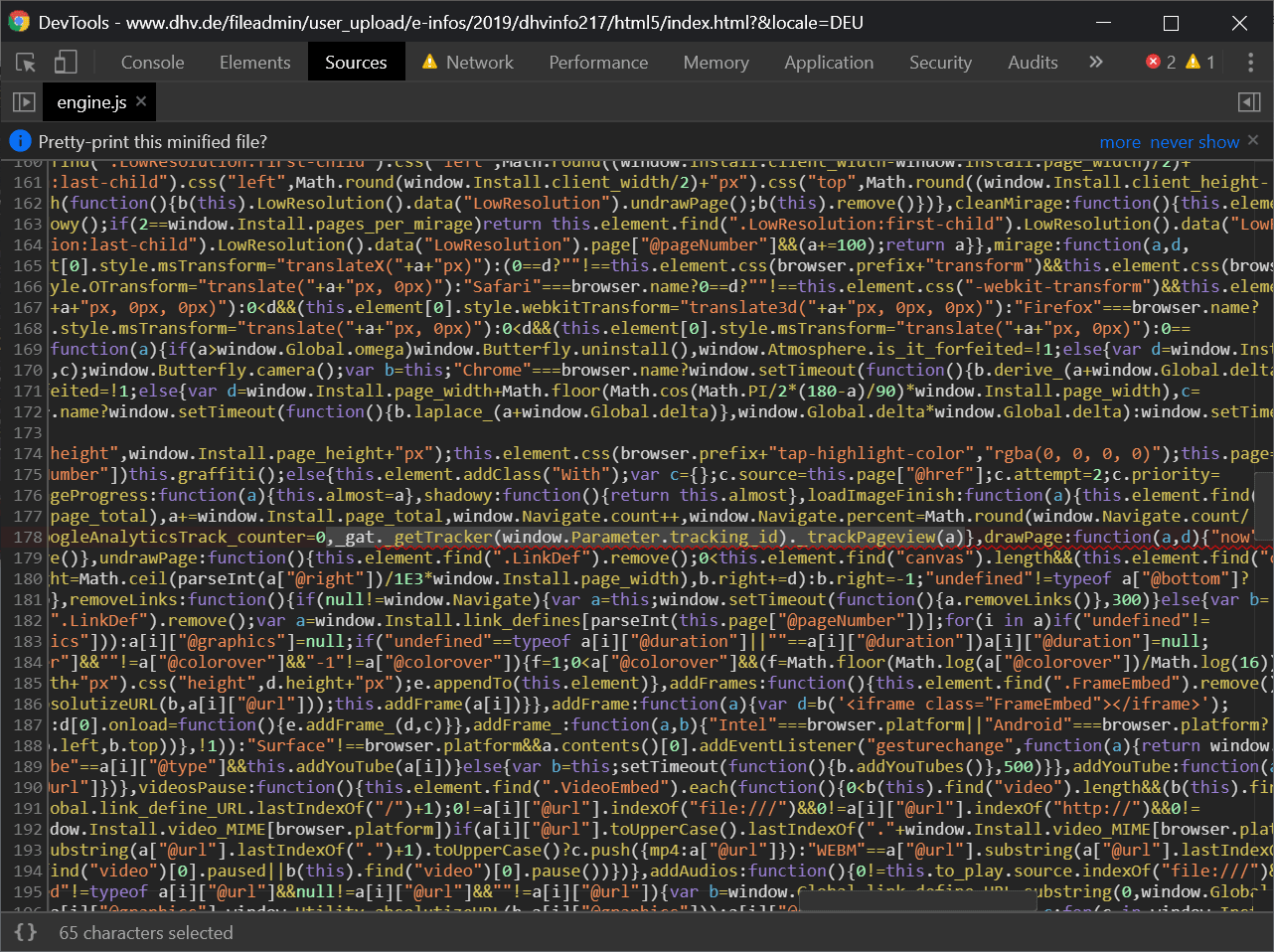Click the red error count icon
This screenshot has height=952, width=1274.
pyautogui.click(x=1153, y=62)
